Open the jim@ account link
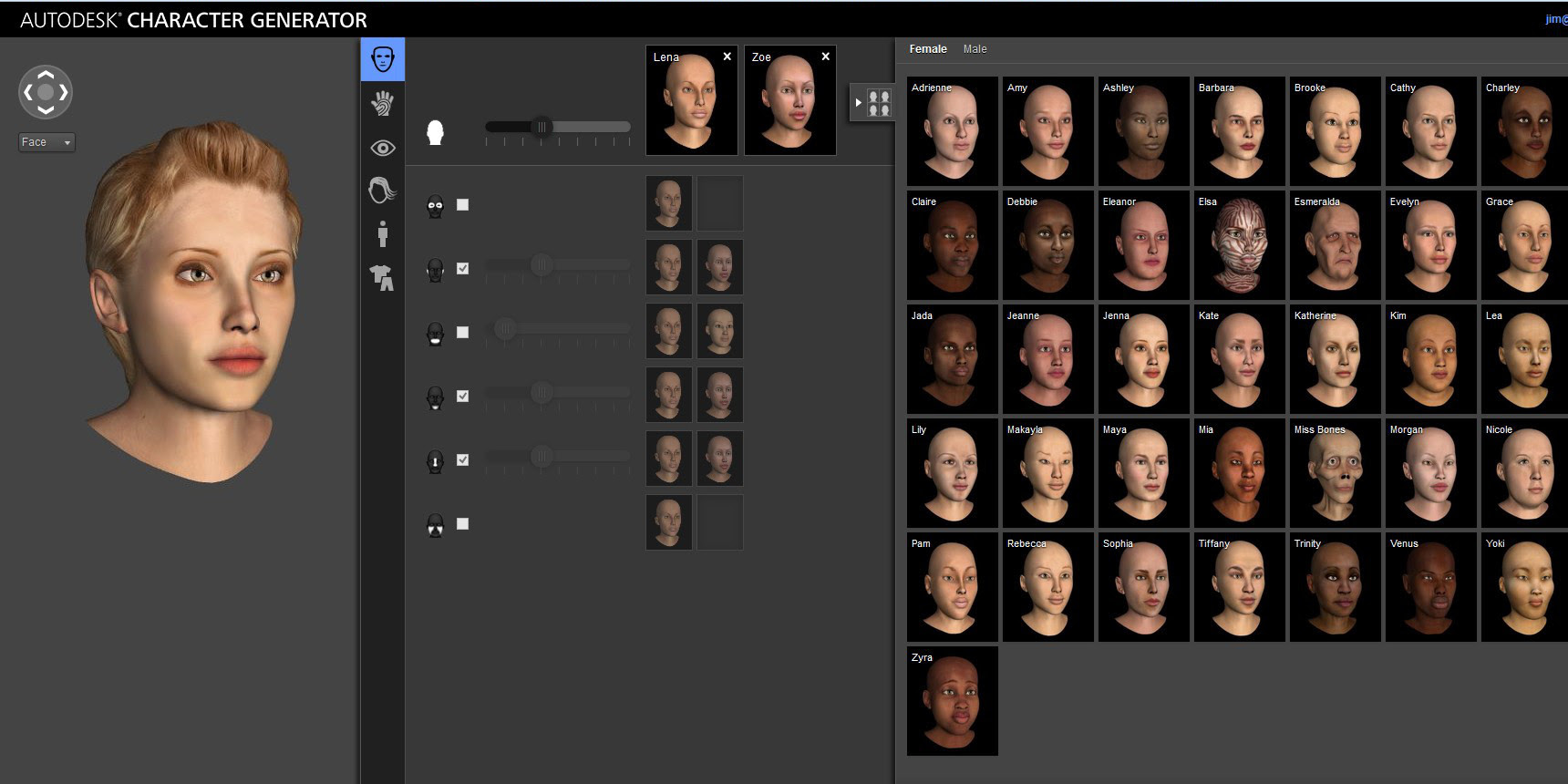1568x784 pixels. 1555,19
